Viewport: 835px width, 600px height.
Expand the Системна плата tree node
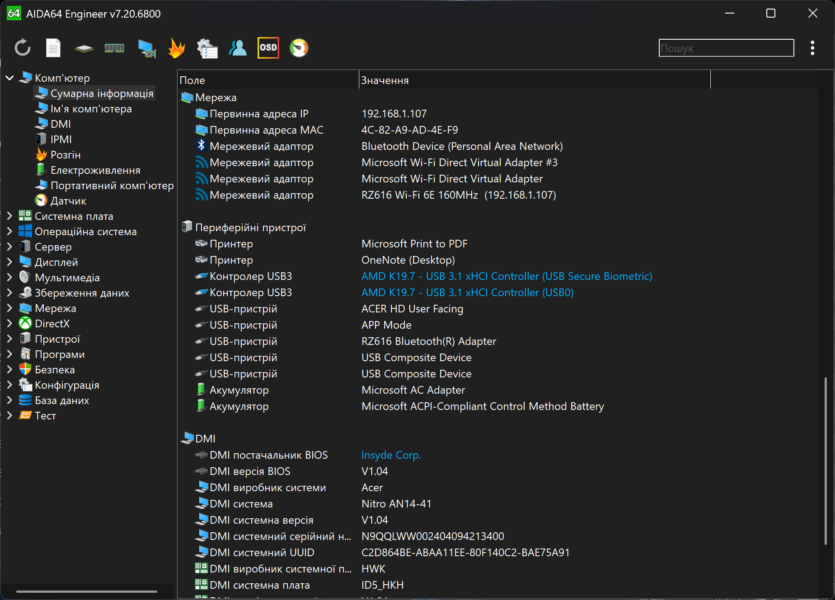[x=9, y=216]
